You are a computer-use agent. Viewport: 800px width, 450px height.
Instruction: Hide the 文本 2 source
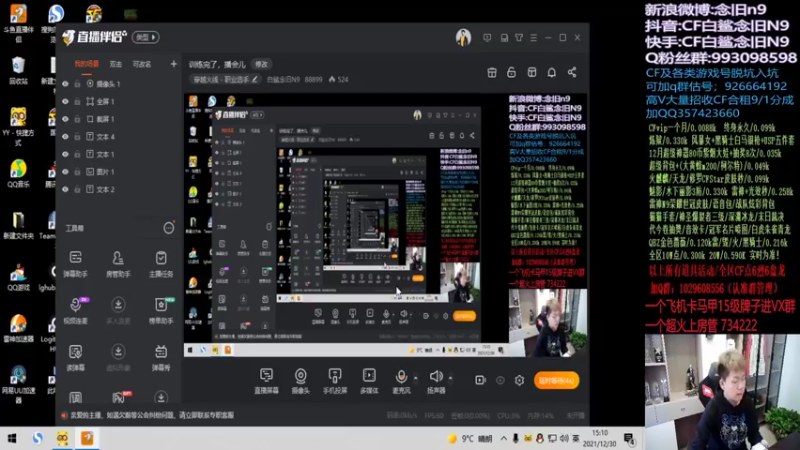(x=65, y=189)
